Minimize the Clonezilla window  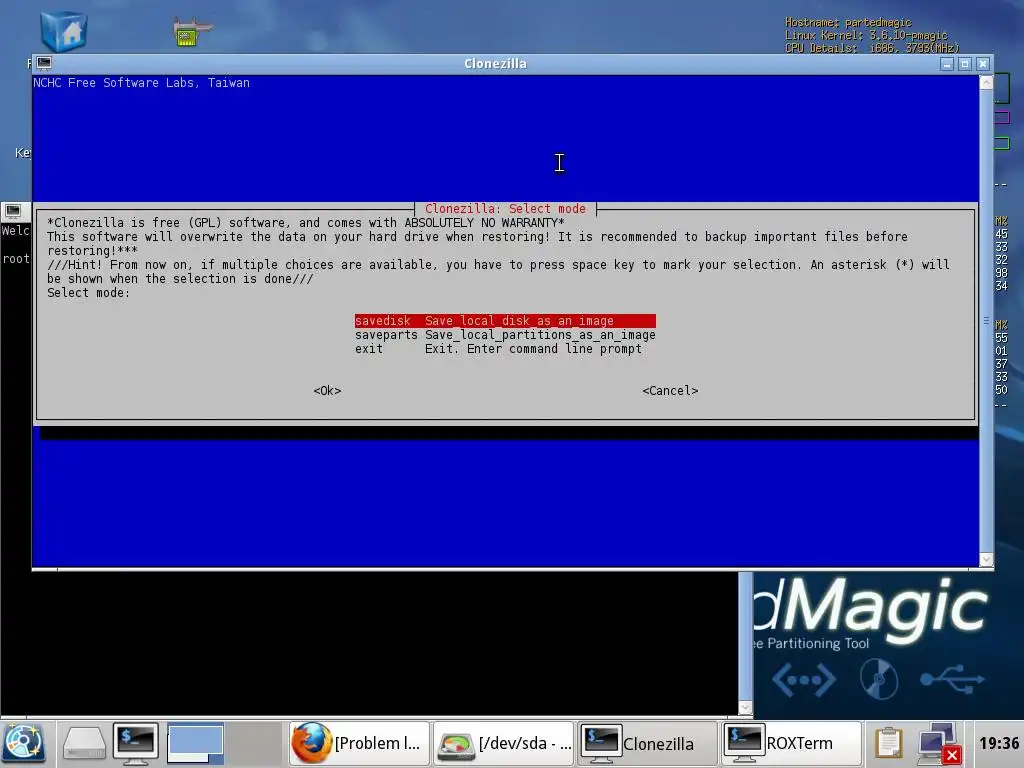[947, 64]
